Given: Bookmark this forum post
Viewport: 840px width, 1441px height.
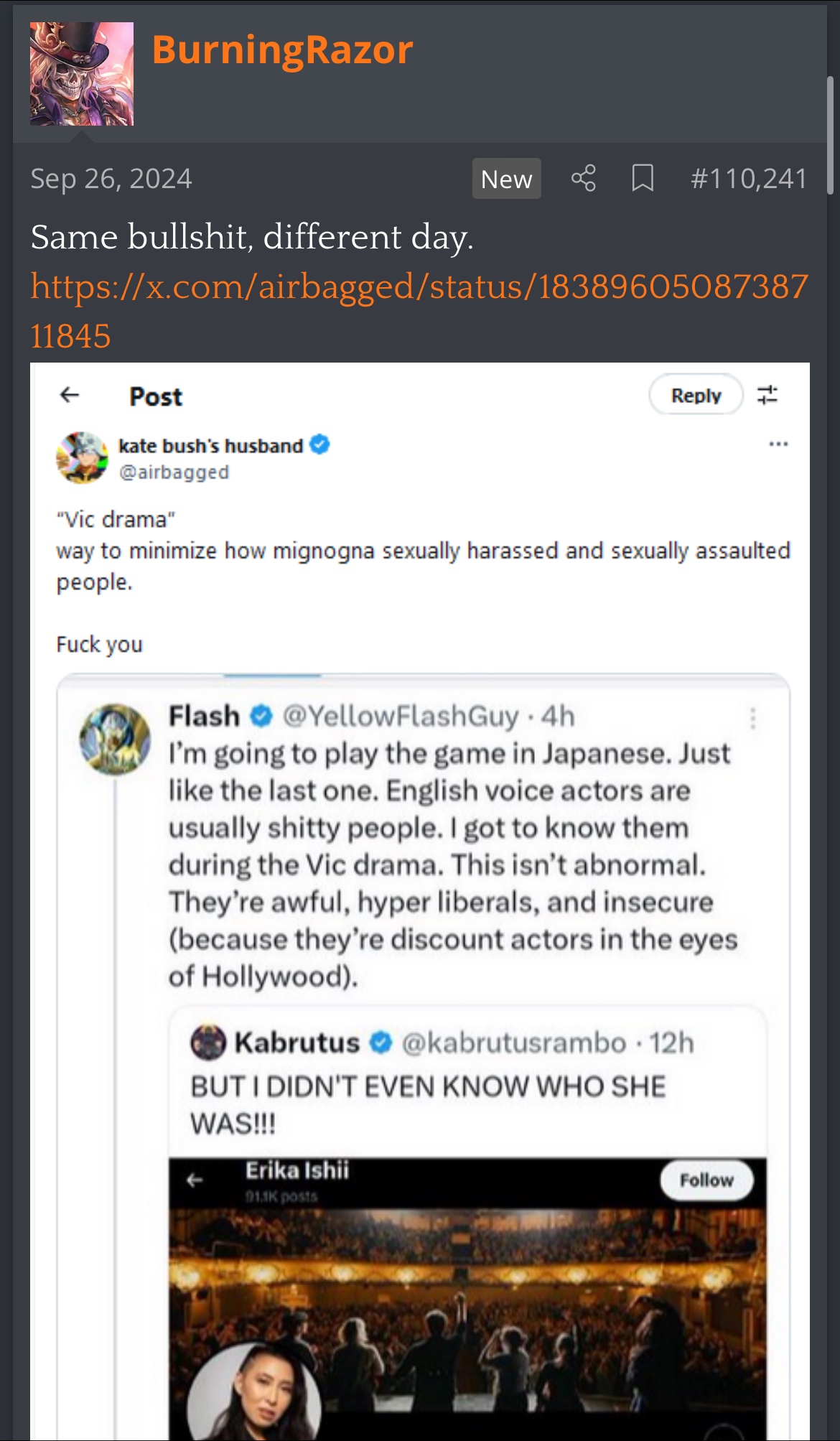Looking at the screenshot, I should 643,178.
